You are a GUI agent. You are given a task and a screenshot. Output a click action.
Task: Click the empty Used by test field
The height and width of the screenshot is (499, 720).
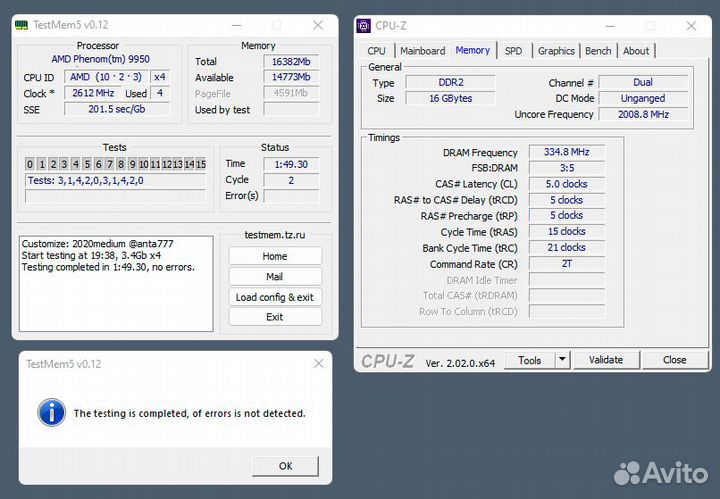291,109
